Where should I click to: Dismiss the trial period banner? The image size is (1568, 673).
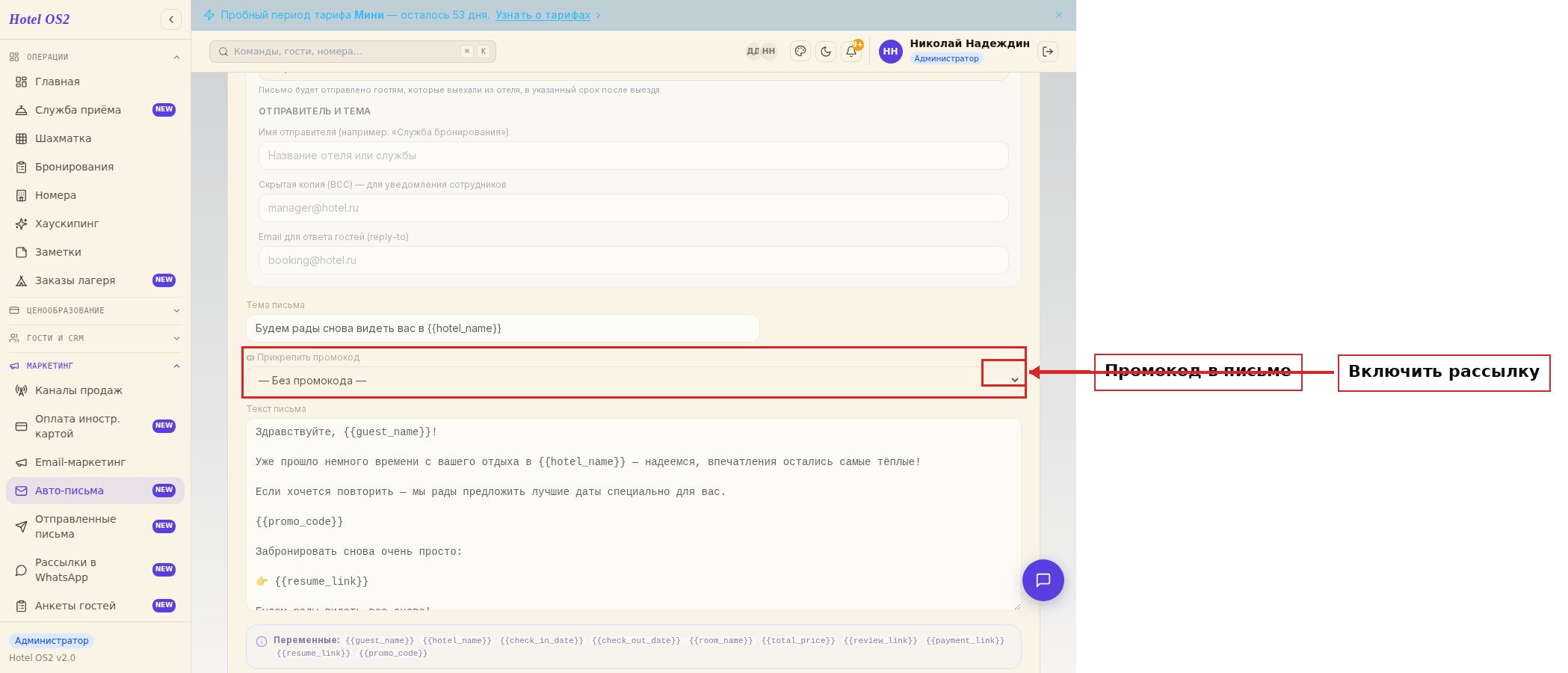[1059, 15]
